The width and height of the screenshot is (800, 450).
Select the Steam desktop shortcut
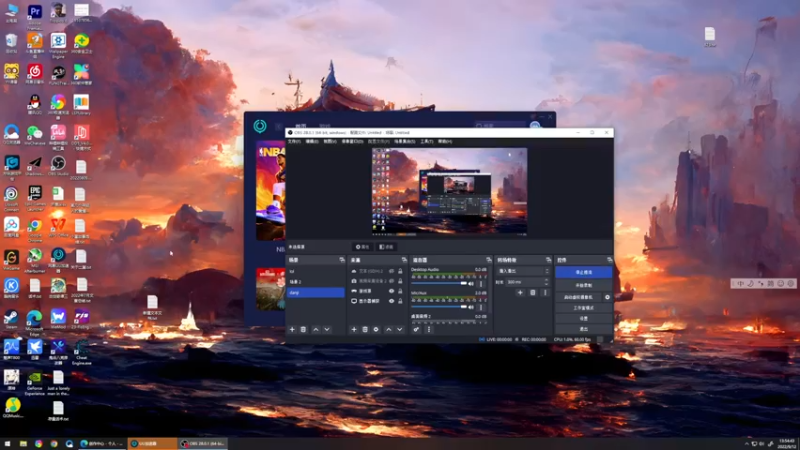[11, 319]
